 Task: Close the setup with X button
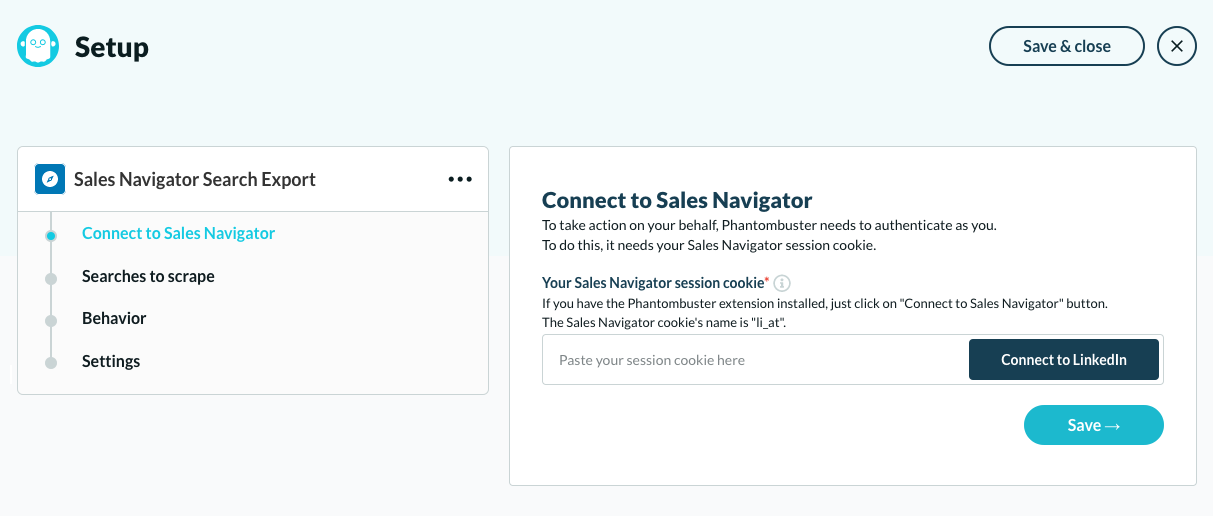(x=1177, y=46)
